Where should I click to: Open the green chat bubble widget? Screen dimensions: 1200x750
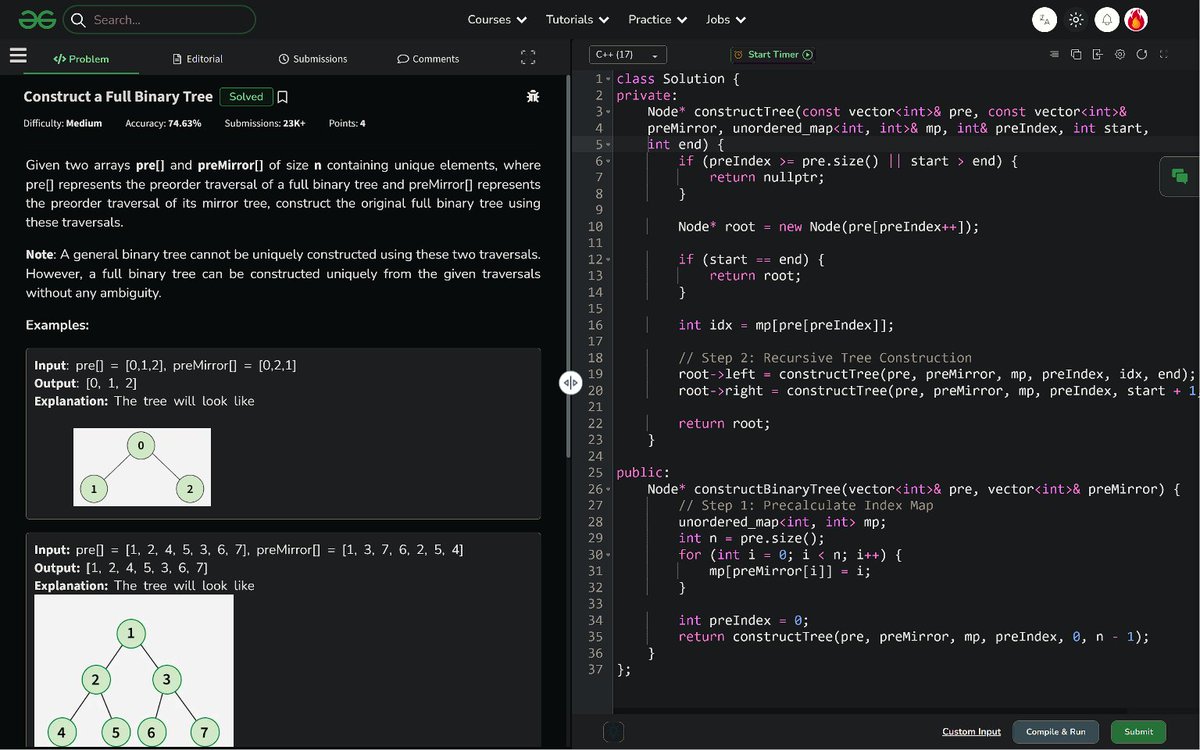click(1180, 177)
